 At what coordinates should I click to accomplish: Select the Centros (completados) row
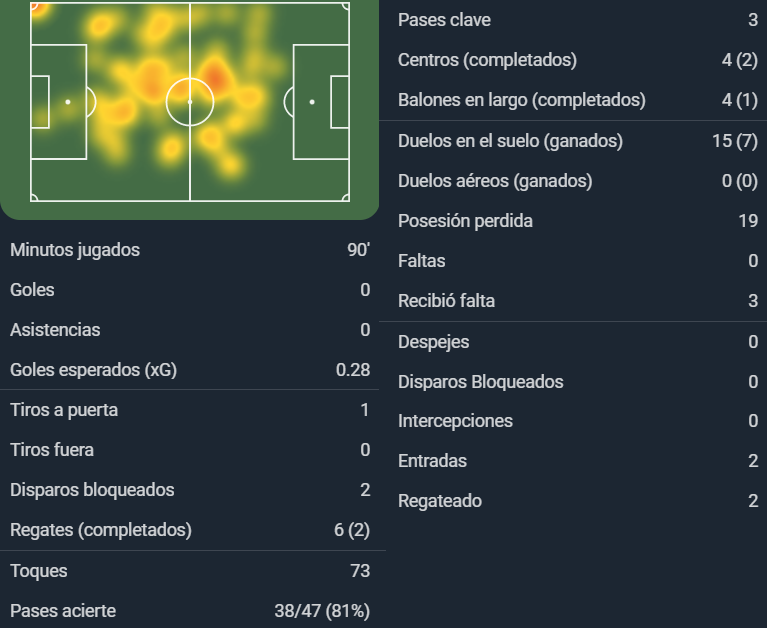coord(573,60)
